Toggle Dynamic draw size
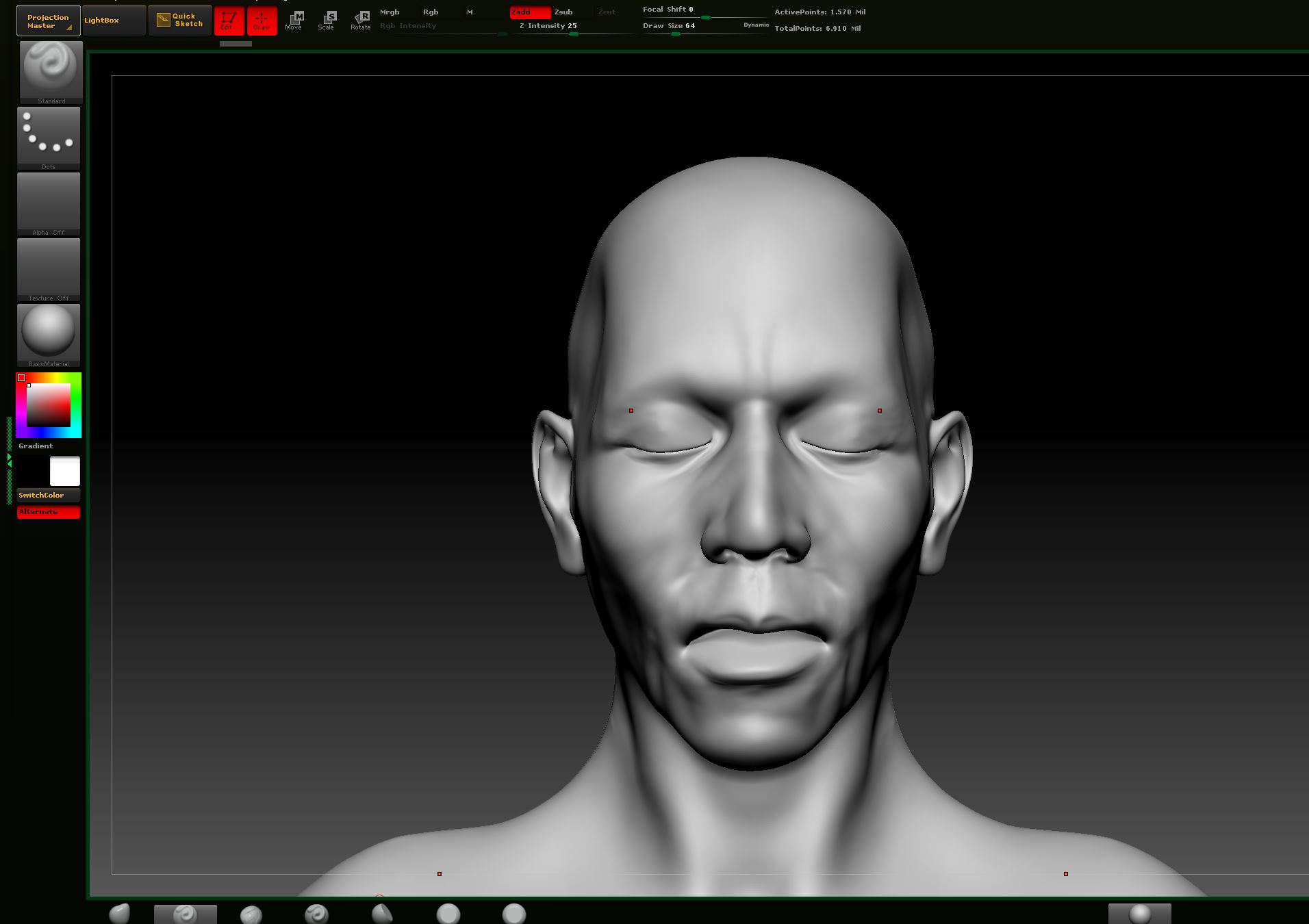 coord(756,25)
